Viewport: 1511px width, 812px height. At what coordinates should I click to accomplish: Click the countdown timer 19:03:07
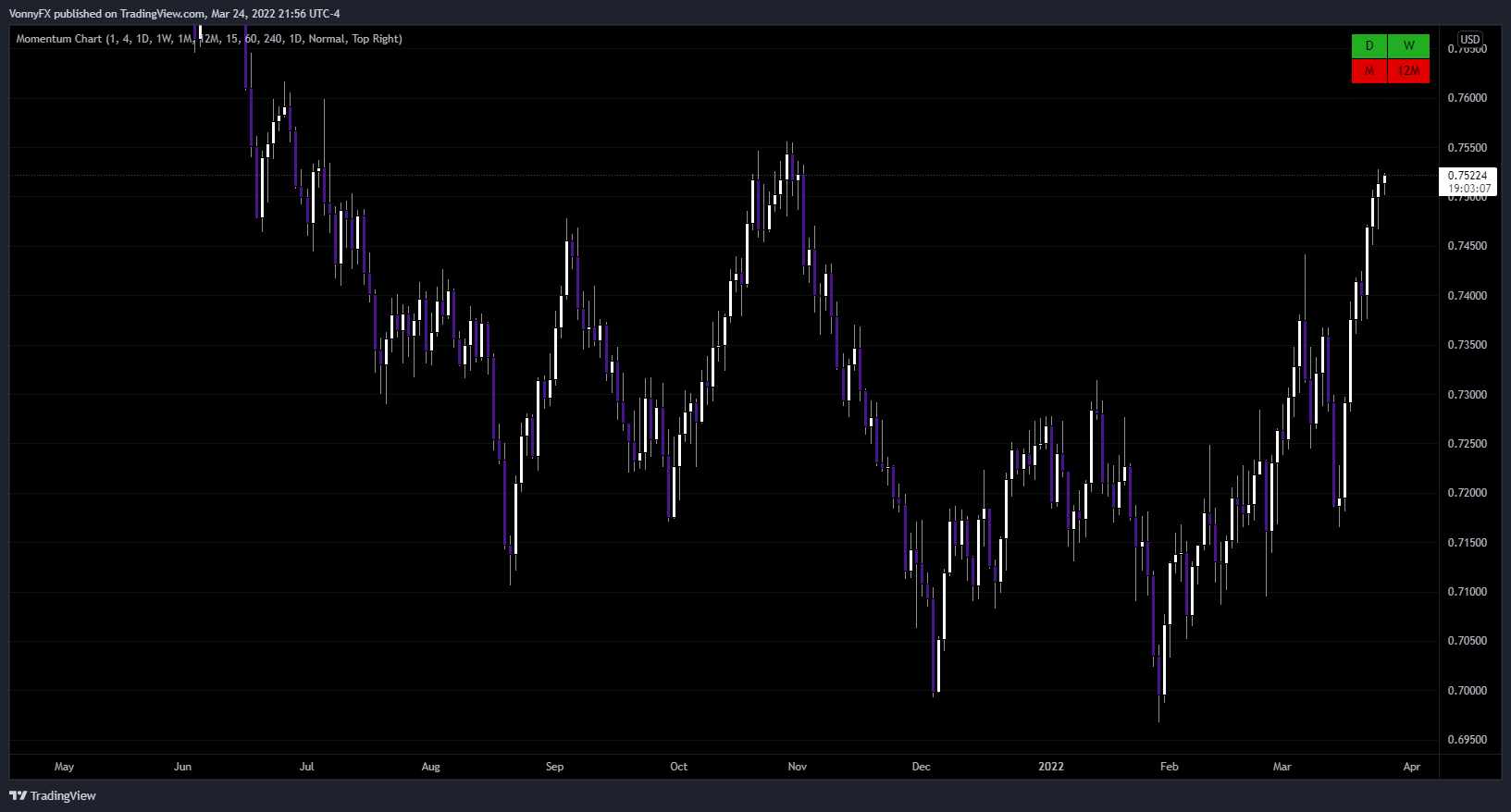1469,189
